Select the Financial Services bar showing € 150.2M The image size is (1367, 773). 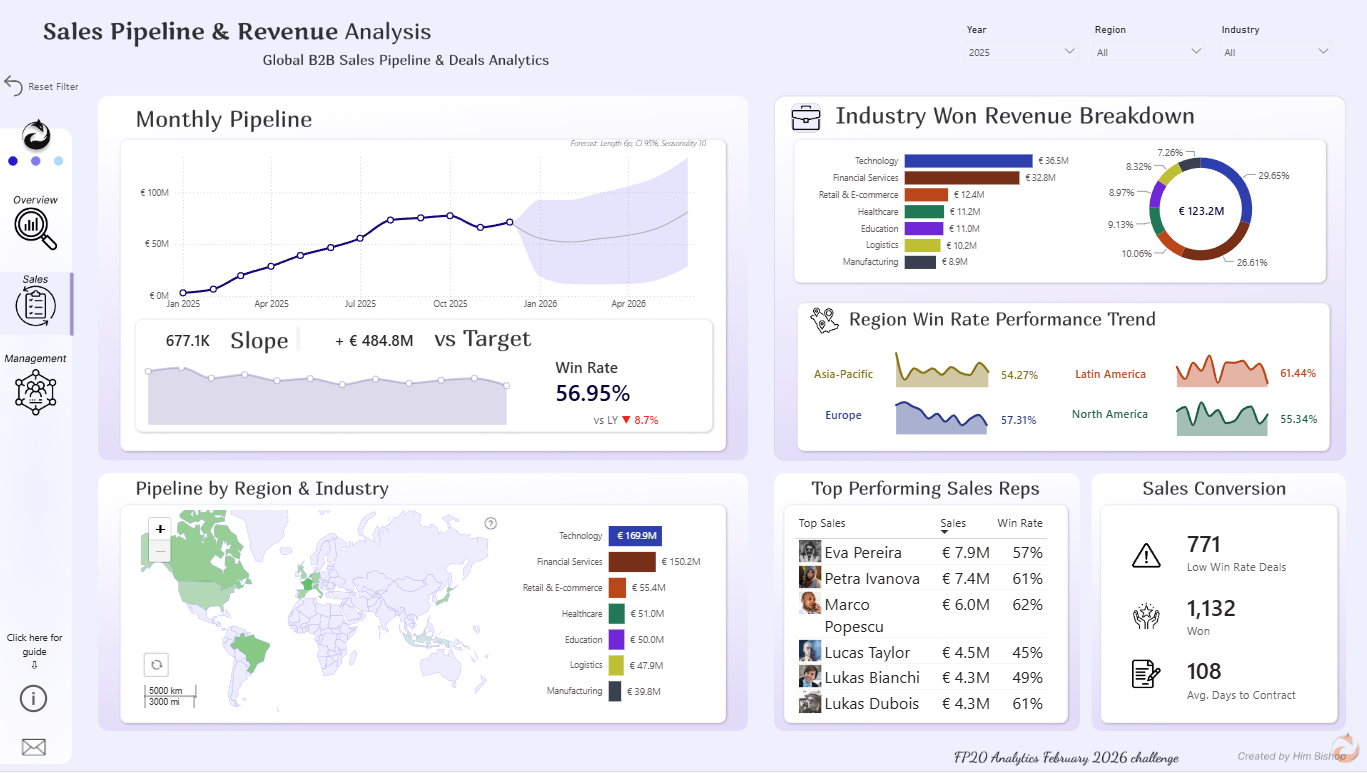[x=632, y=562]
